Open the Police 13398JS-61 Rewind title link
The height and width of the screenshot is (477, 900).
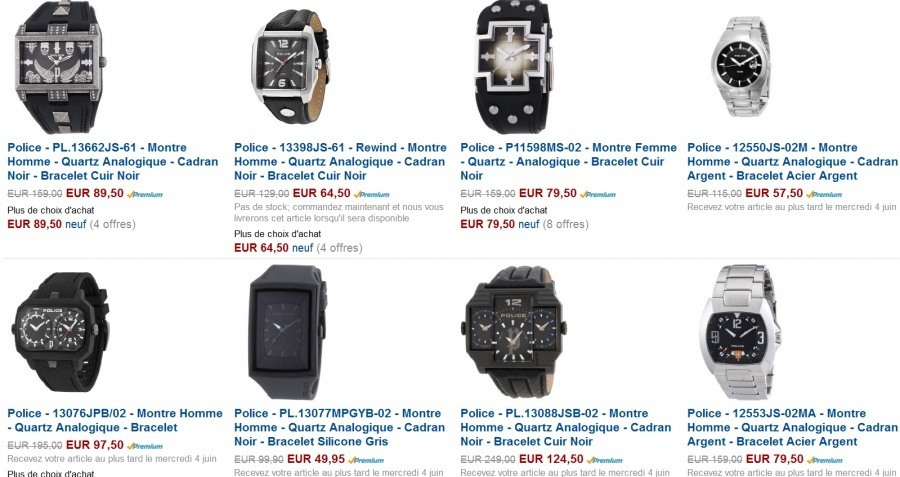pos(340,161)
